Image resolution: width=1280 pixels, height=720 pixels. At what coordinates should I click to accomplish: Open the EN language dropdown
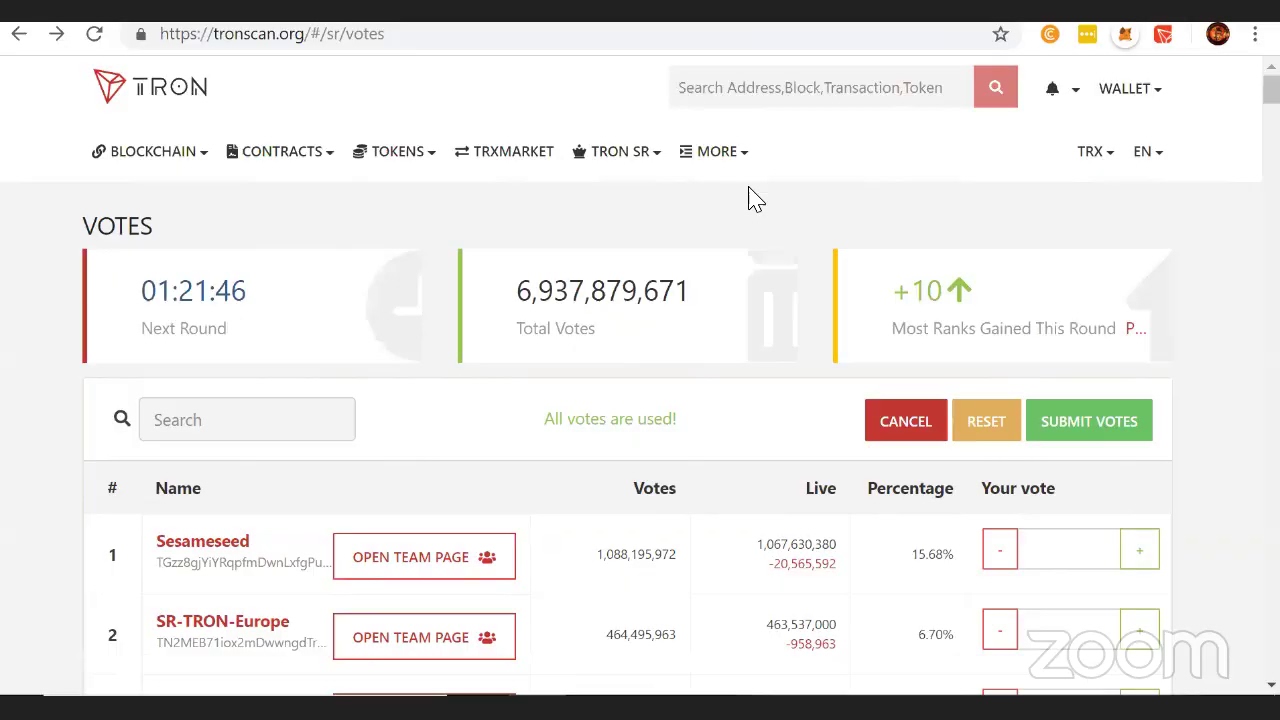point(1148,151)
